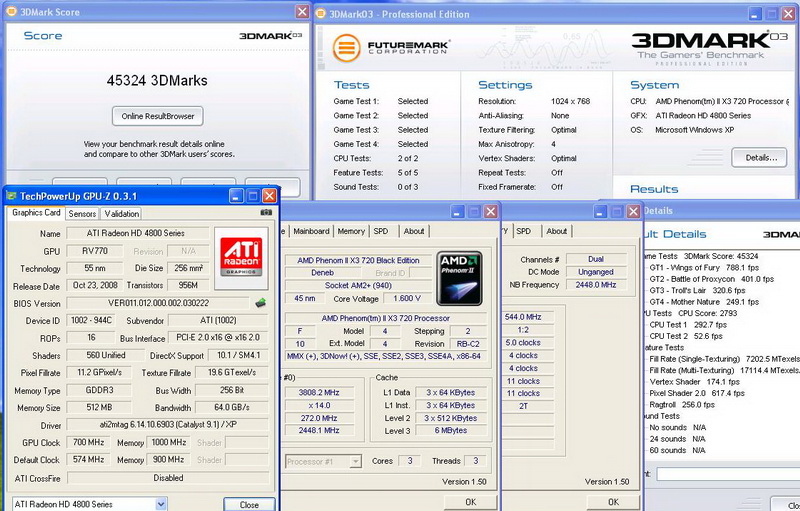Click the Details... button in 3DMark03 System

click(761, 158)
